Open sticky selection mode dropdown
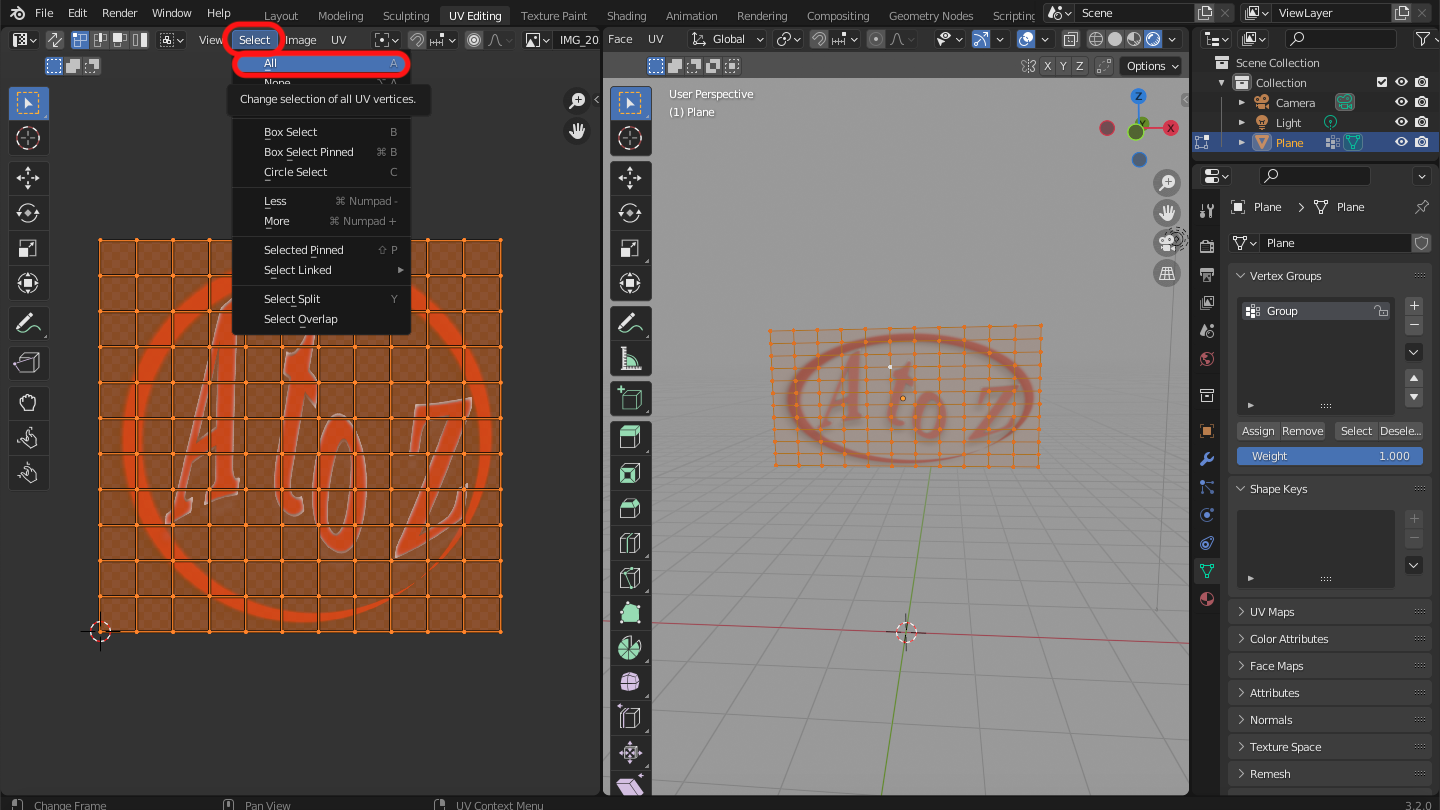 pyautogui.click(x=172, y=40)
